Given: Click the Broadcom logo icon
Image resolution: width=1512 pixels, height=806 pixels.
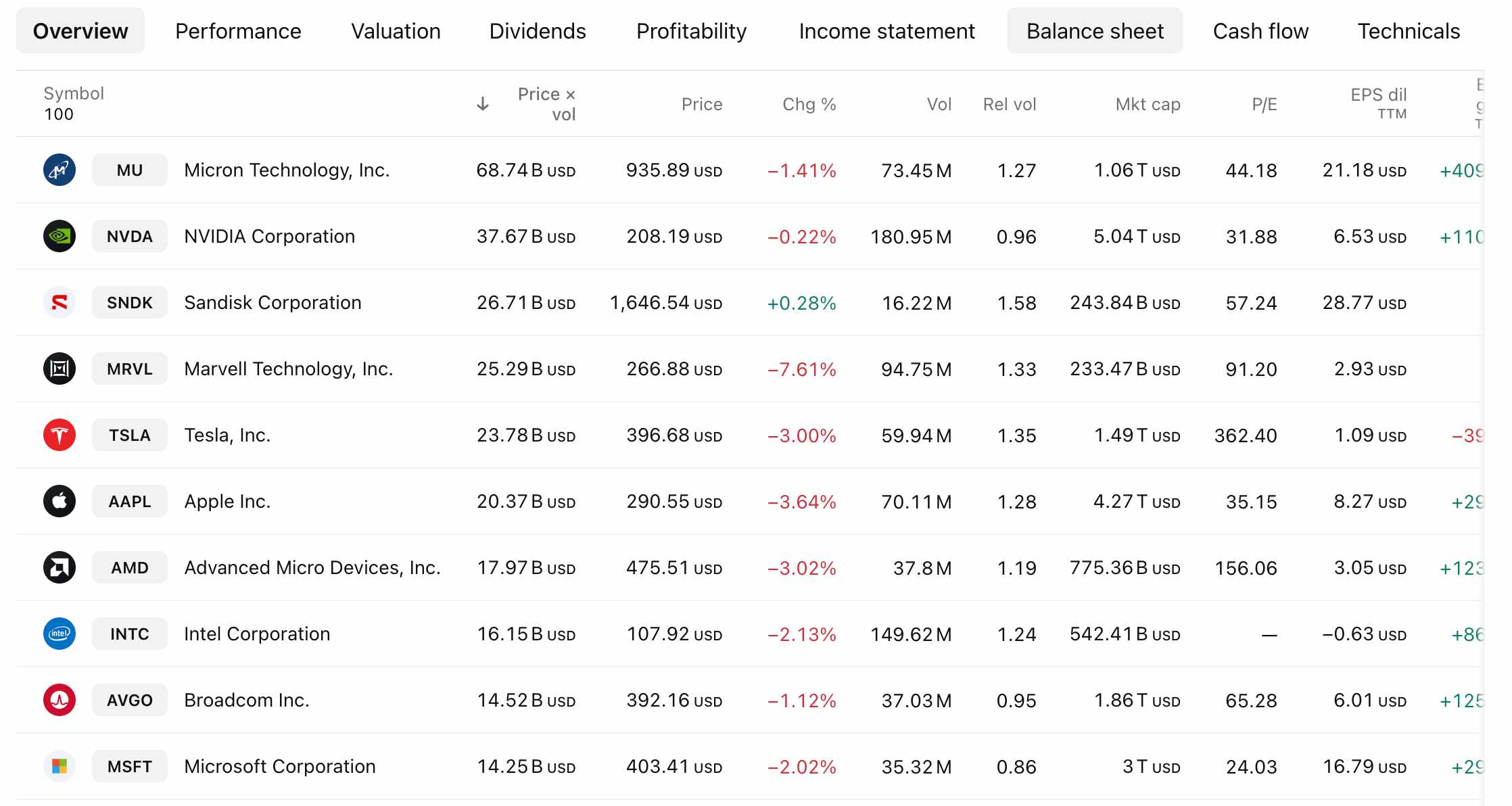Looking at the screenshot, I should coord(60,700).
